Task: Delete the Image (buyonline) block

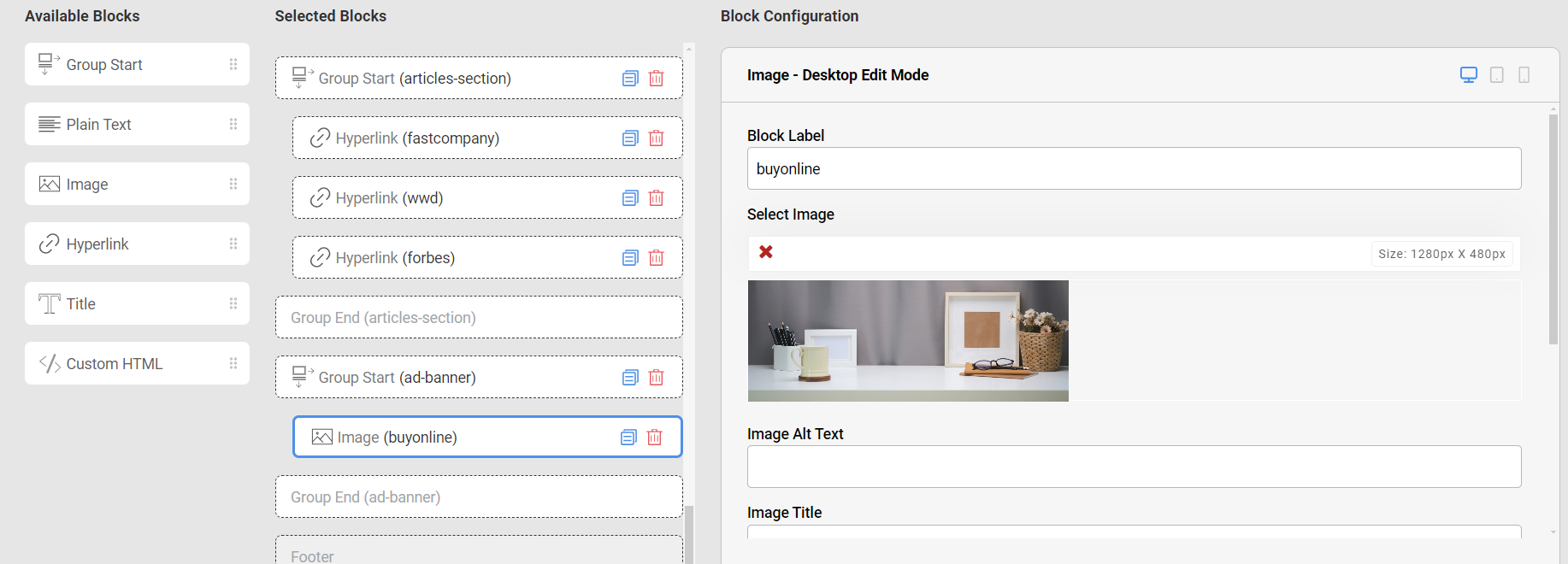Action: point(654,438)
